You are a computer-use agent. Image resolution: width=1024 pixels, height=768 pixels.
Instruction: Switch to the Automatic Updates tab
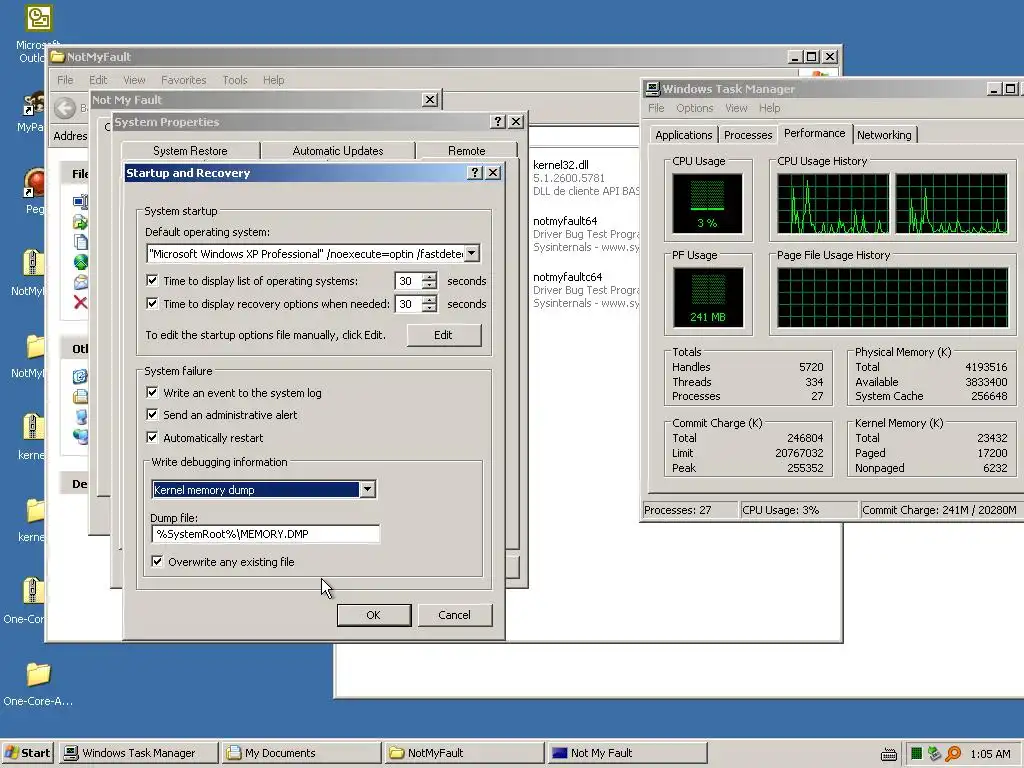coord(338,151)
